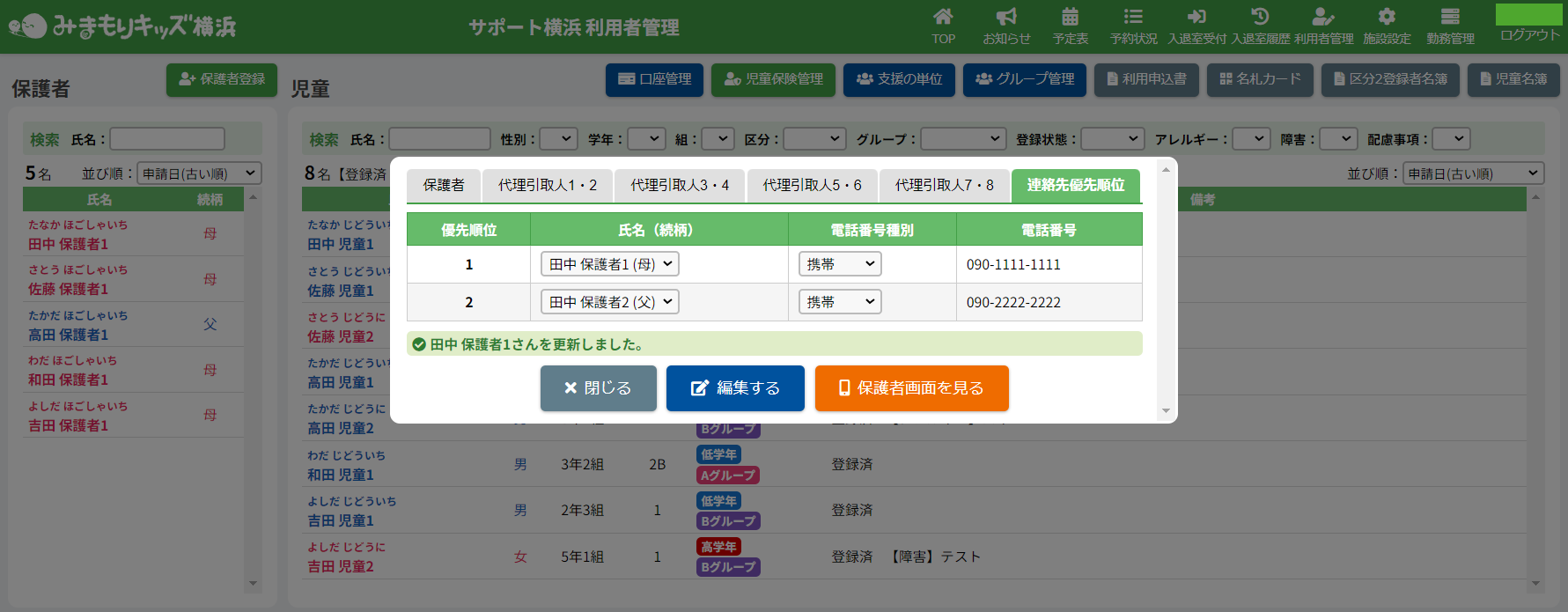
Task: Click the 閉じる button
Action: [598, 388]
